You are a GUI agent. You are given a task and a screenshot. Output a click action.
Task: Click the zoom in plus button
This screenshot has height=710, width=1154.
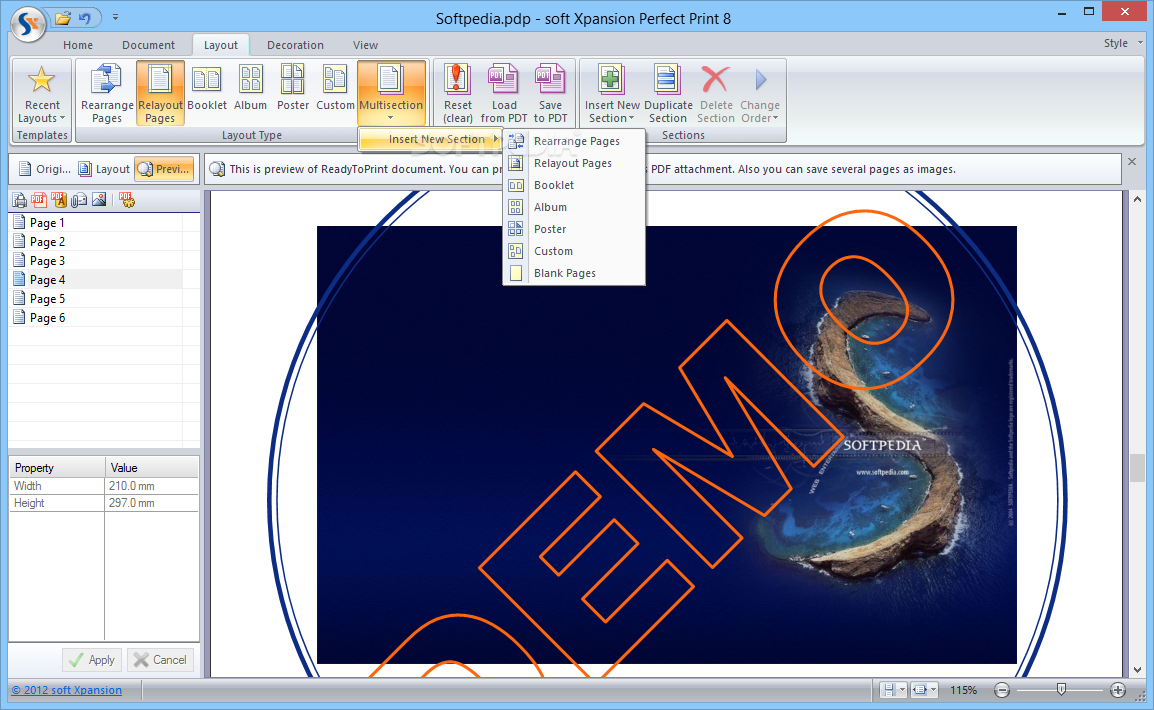pos(1118,690)
